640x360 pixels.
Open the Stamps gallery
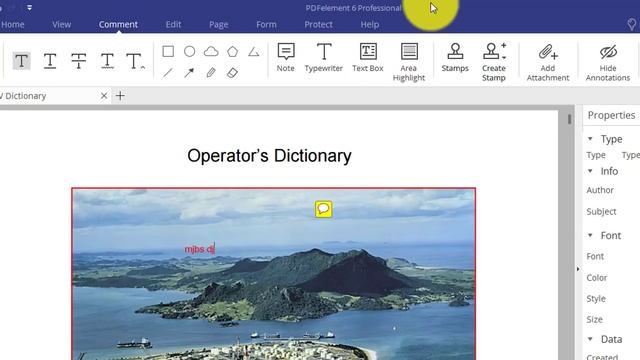455,58
